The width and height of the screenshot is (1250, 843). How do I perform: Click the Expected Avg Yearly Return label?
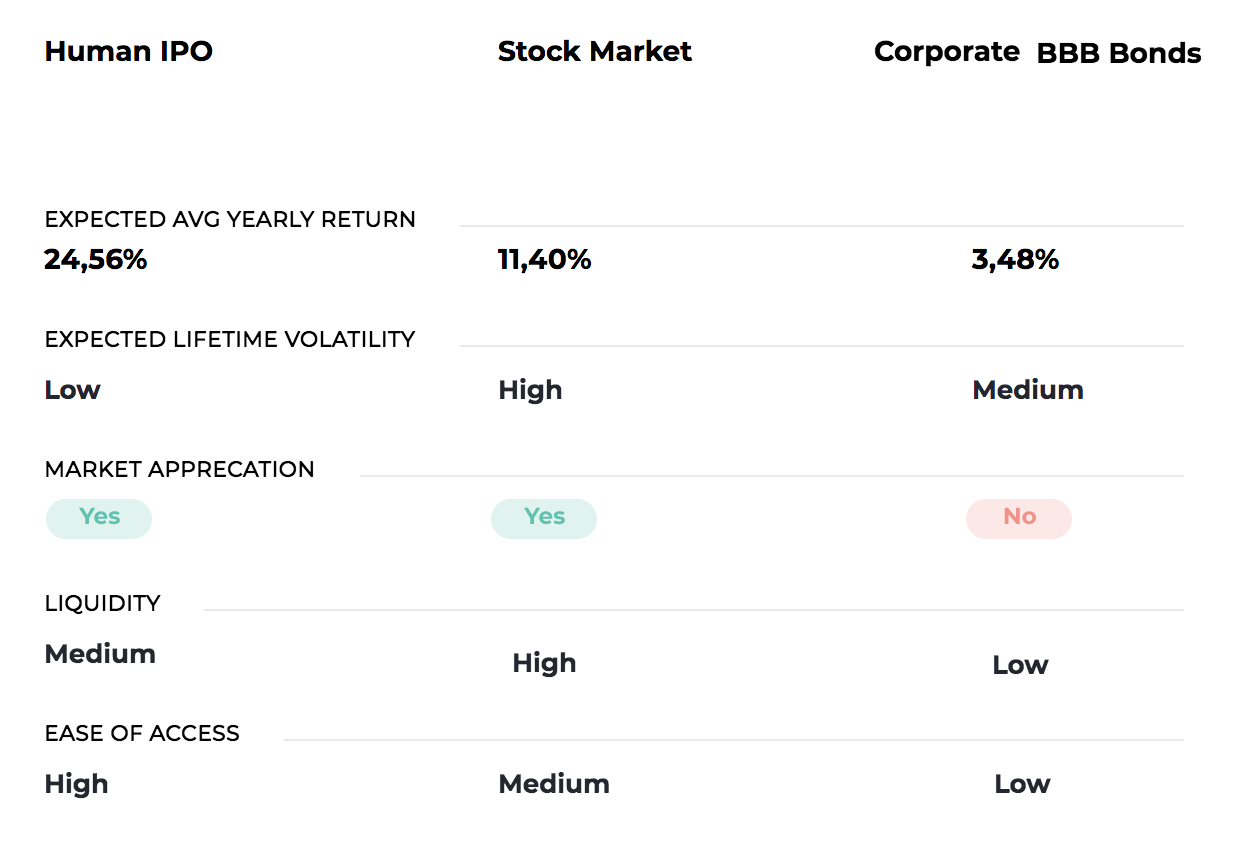coord(230,220)
